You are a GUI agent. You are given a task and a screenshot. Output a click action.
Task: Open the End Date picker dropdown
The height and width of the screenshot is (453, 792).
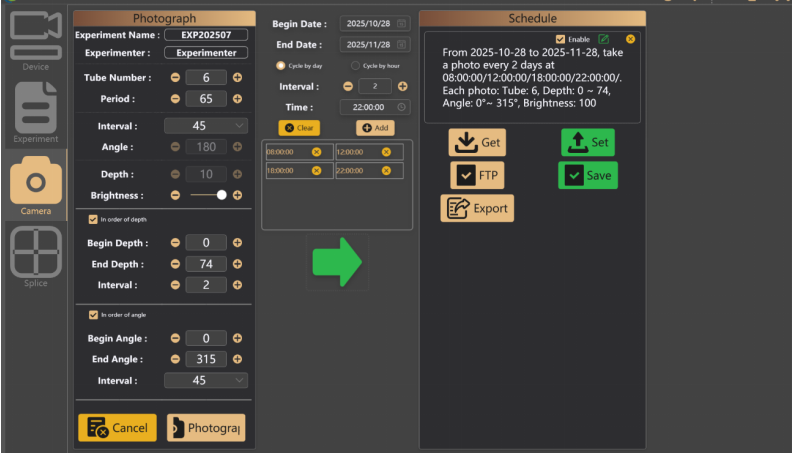tap(401, 45)
